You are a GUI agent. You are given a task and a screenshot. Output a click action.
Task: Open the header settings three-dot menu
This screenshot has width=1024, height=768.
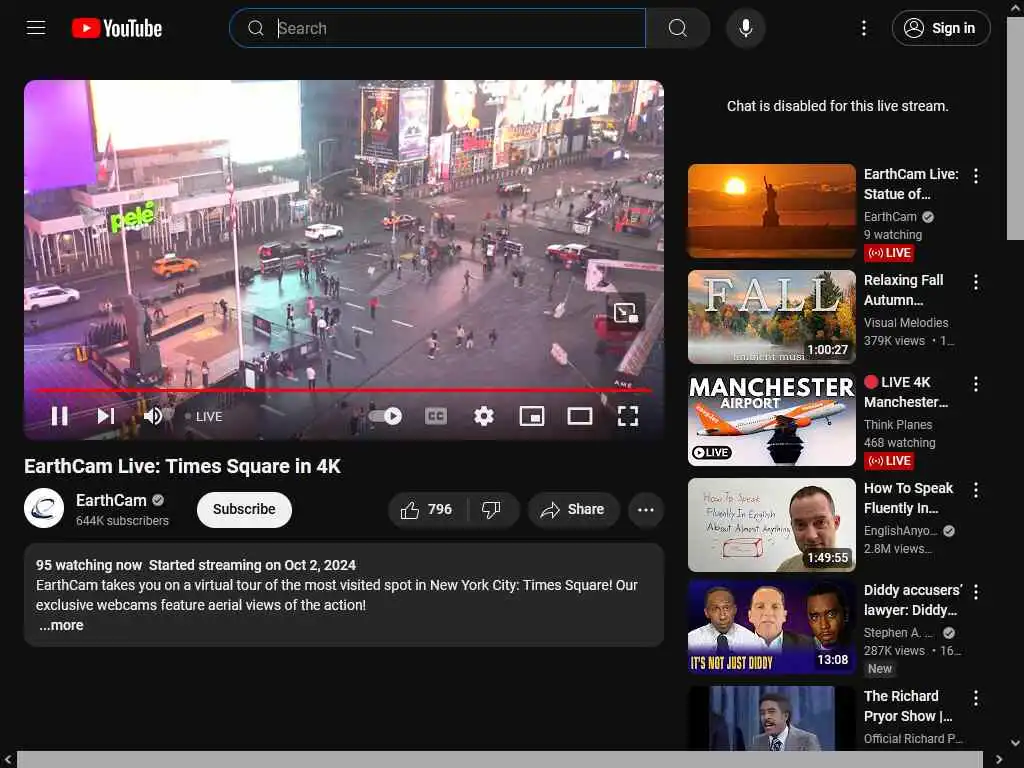(864, 28)
